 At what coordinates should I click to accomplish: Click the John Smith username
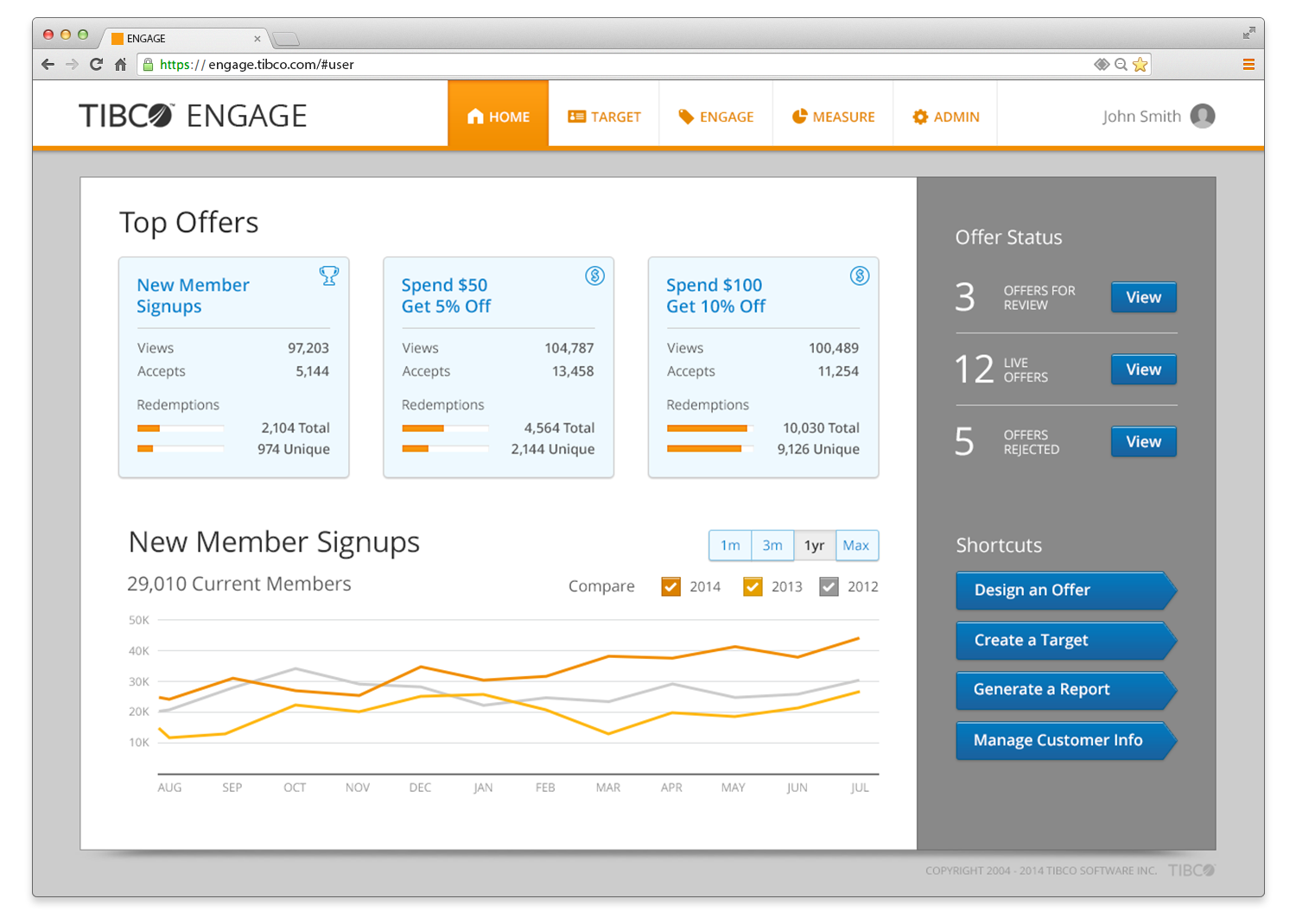[1141, 116]
